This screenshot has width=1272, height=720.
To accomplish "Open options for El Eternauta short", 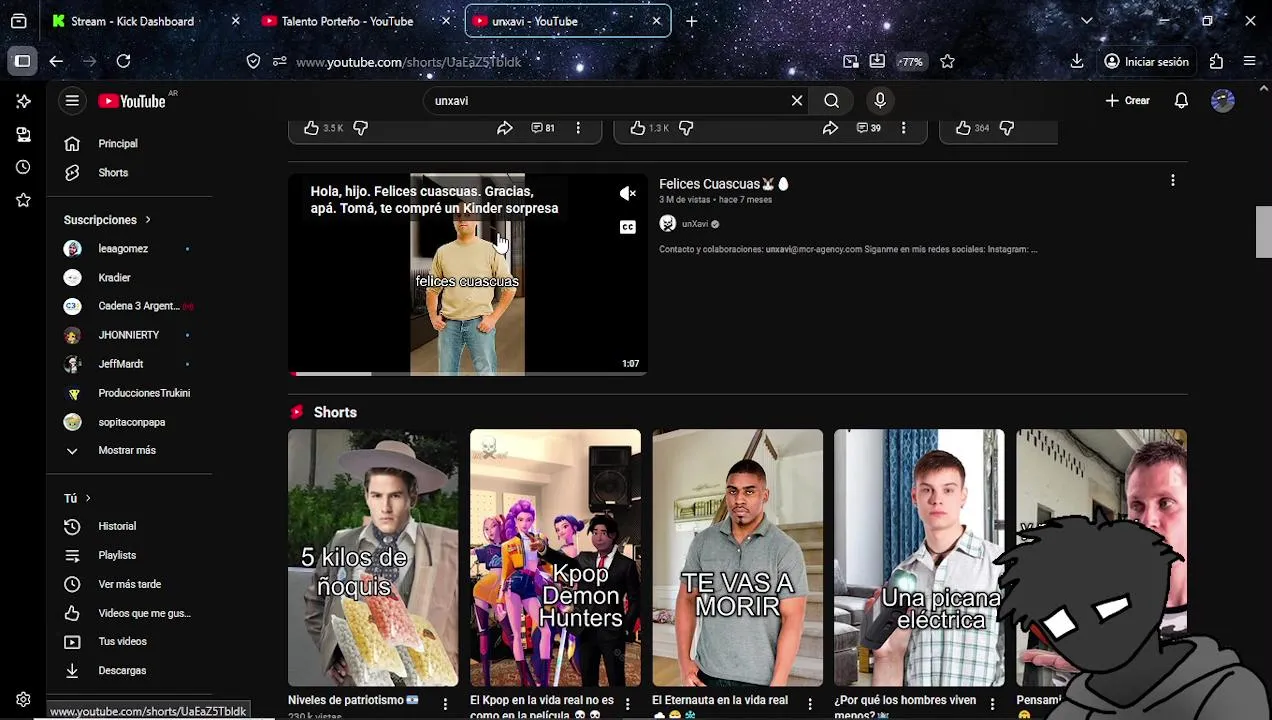I will click(810, 704).
